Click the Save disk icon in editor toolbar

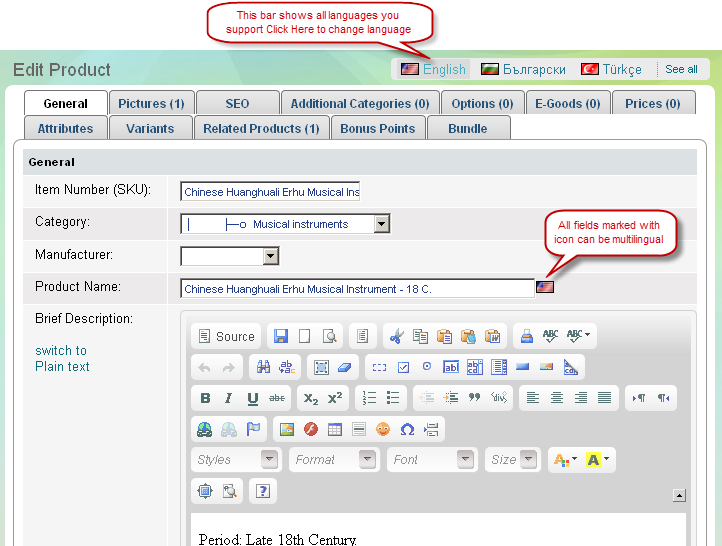click(281, 337)
